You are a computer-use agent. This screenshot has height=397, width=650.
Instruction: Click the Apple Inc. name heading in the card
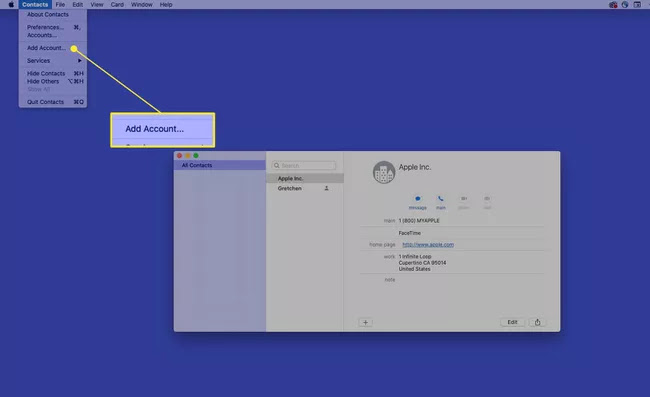415,167
